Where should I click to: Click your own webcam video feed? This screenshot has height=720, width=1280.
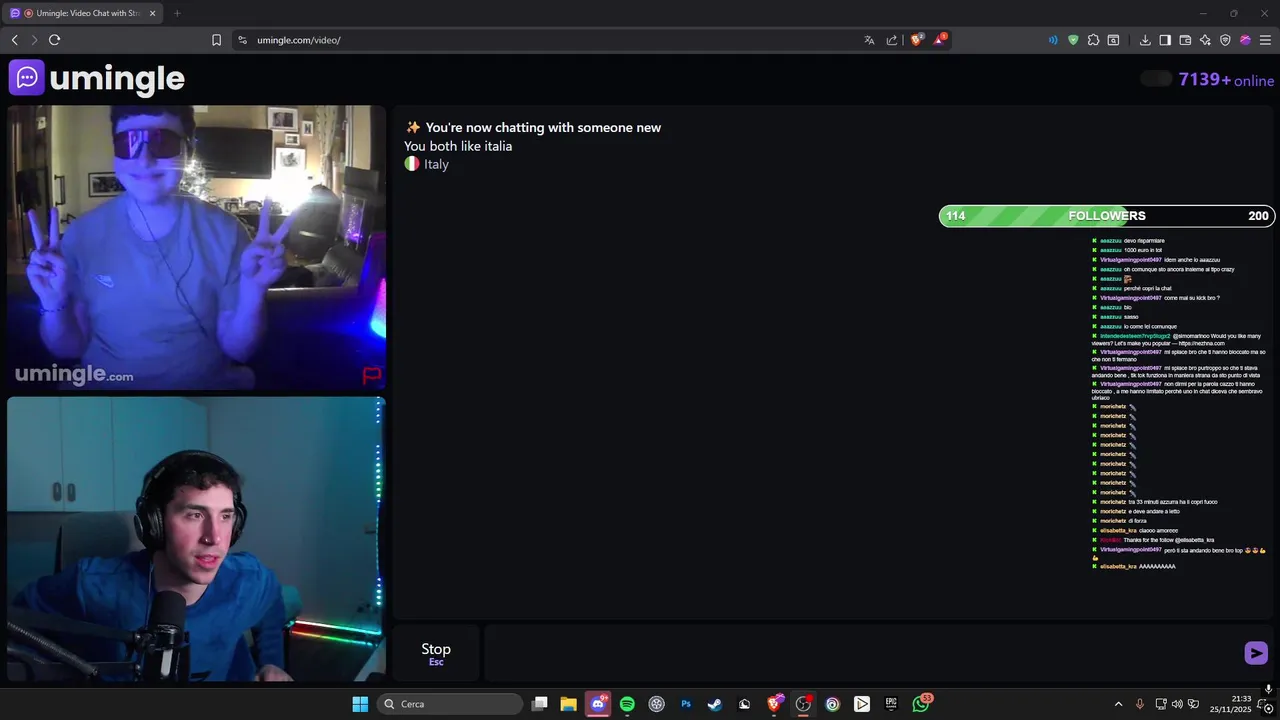pyautogui.click(x=196, y=539)
